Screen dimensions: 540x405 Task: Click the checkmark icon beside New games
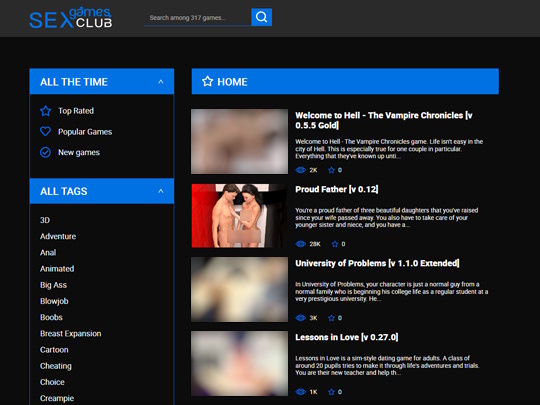45,152
